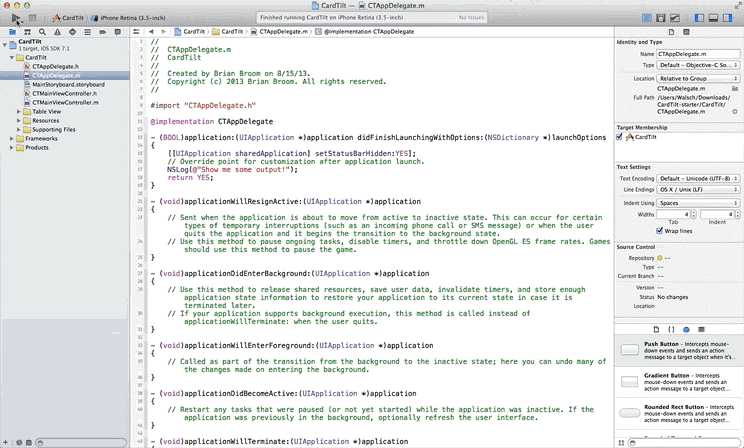Select CTAppDelegate.h in navigator
744x448 pixels.
click(x=55, y=66)
